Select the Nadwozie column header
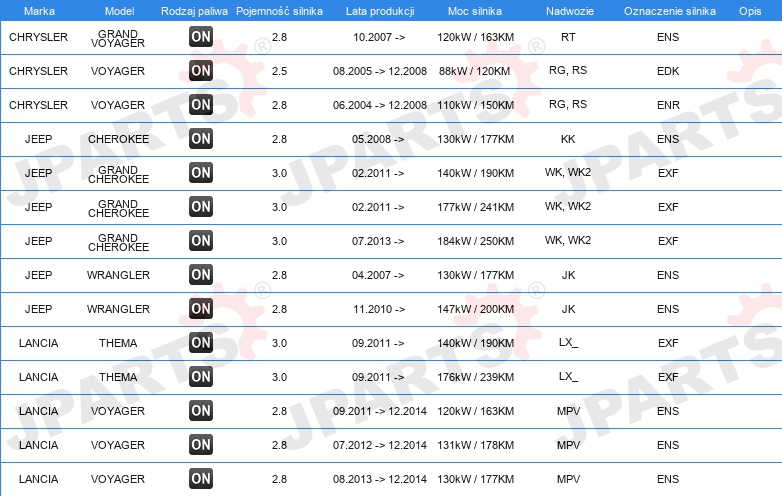Image resolution: width=782 pixels, height=496 pixels. tap(570, 11)
